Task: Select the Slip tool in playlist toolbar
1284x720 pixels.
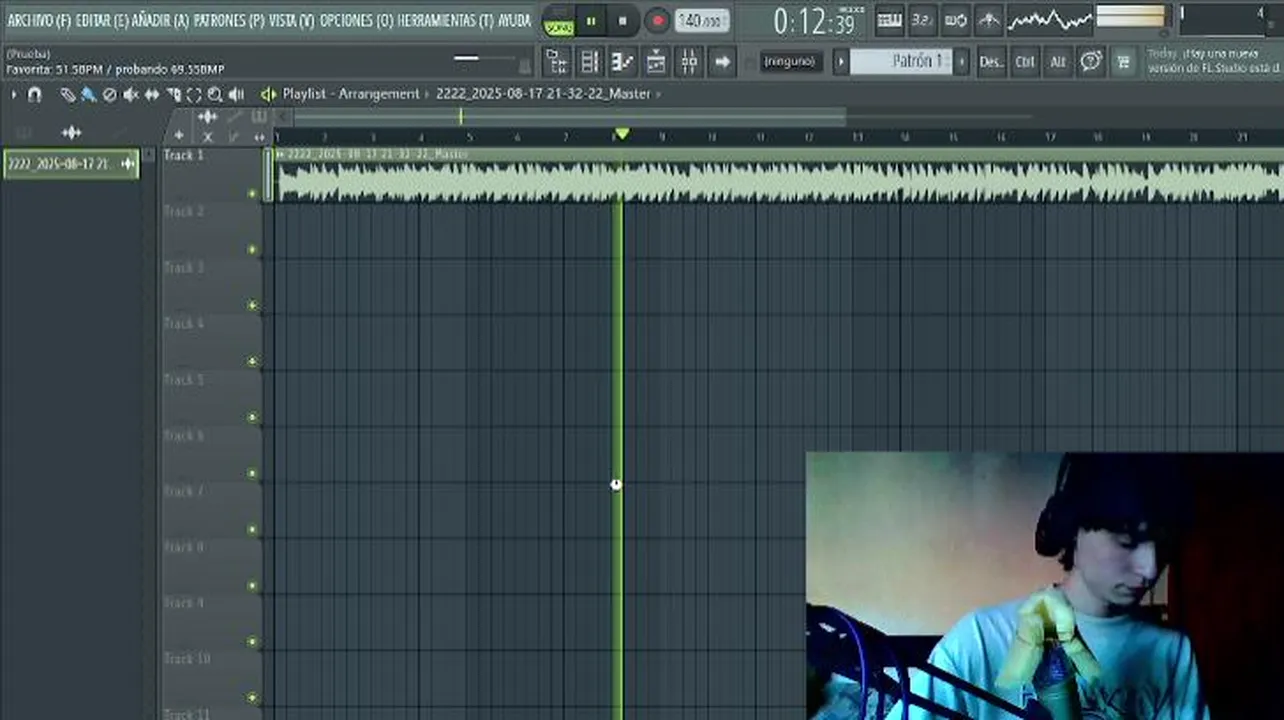Action: coord(151,94)
